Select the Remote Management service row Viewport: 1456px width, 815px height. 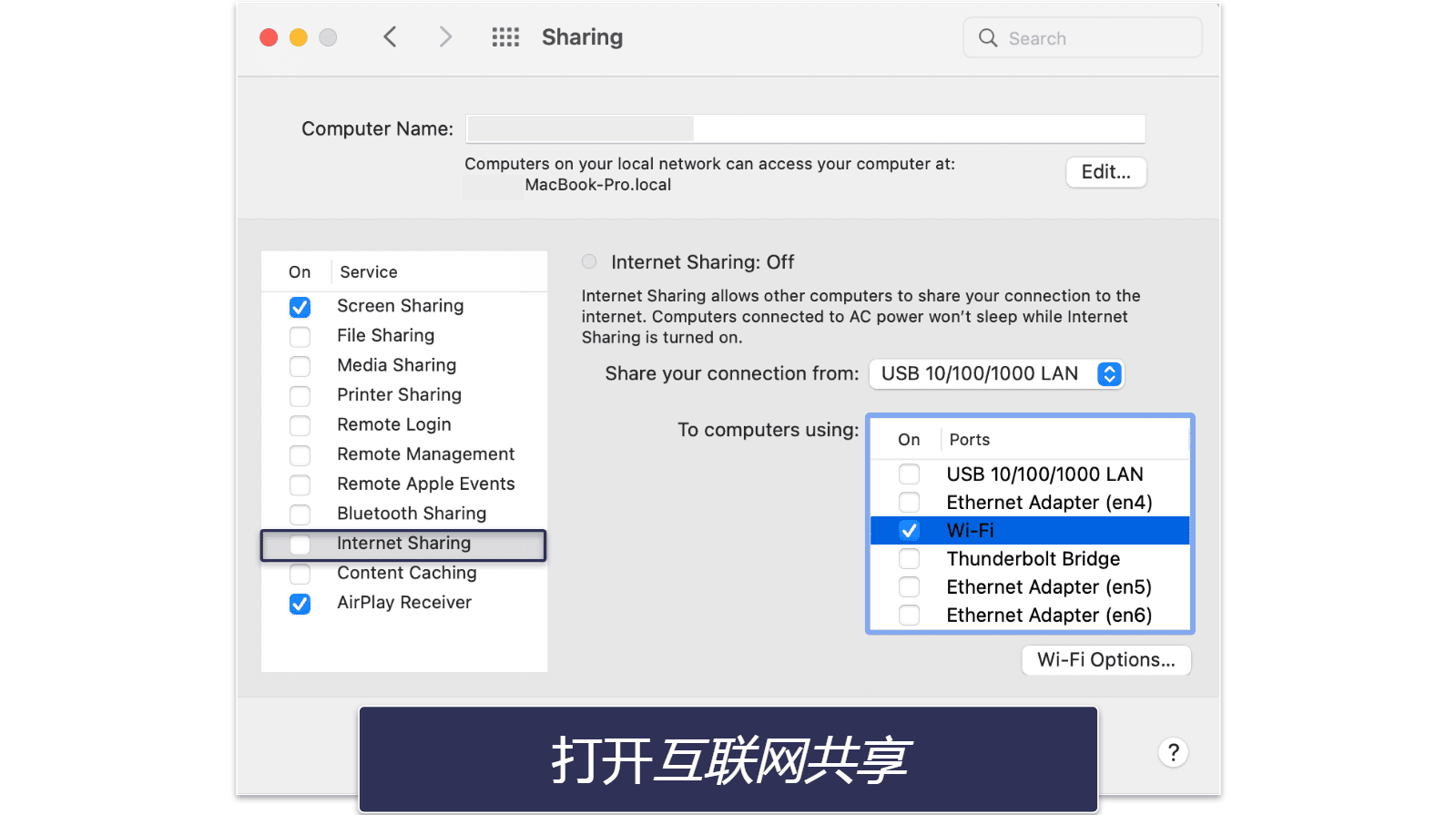(404, 454)
